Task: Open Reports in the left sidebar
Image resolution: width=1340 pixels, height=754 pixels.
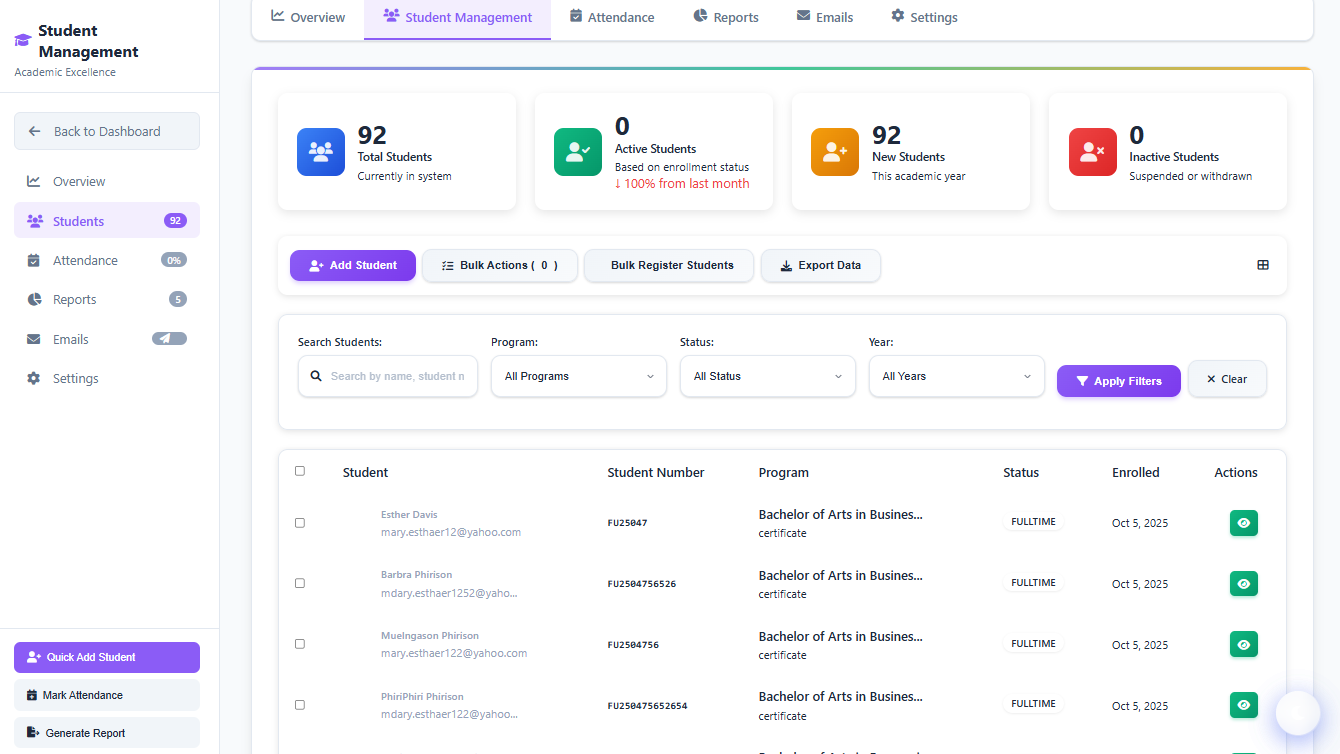Action: click(75, 300)
